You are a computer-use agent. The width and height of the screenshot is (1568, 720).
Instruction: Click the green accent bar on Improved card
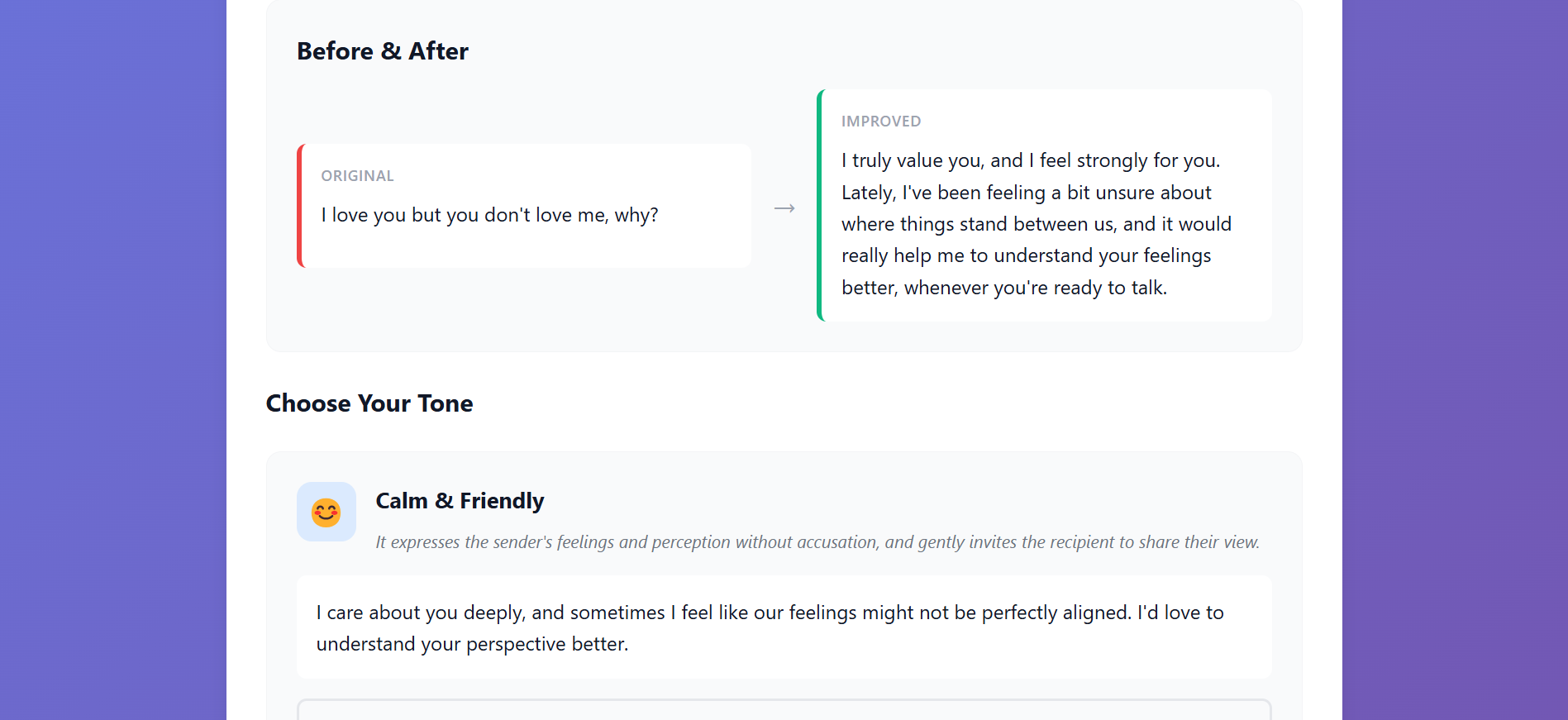tap(820, 206)
